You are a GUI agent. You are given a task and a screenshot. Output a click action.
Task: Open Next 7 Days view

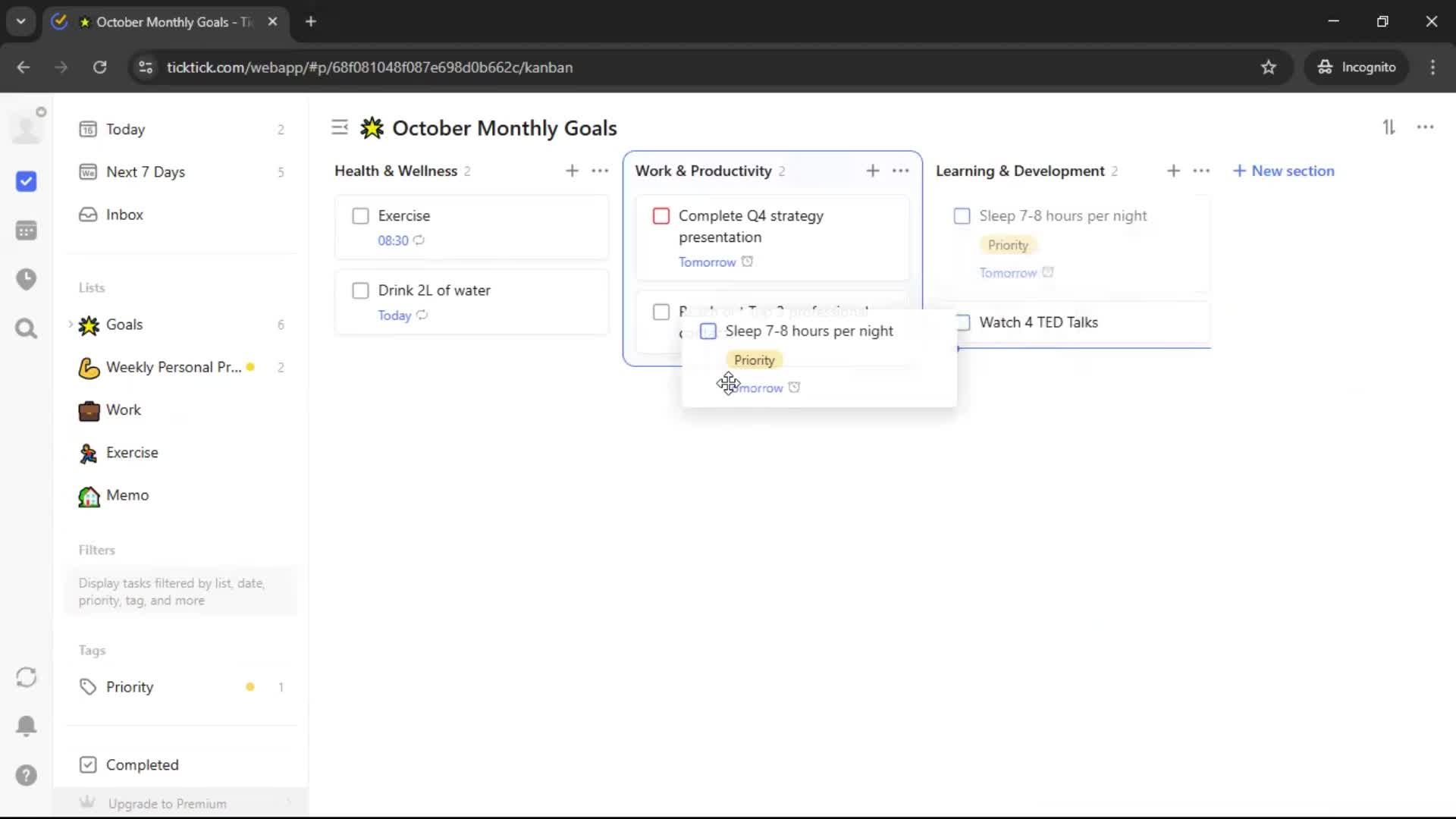click(145, 172)
